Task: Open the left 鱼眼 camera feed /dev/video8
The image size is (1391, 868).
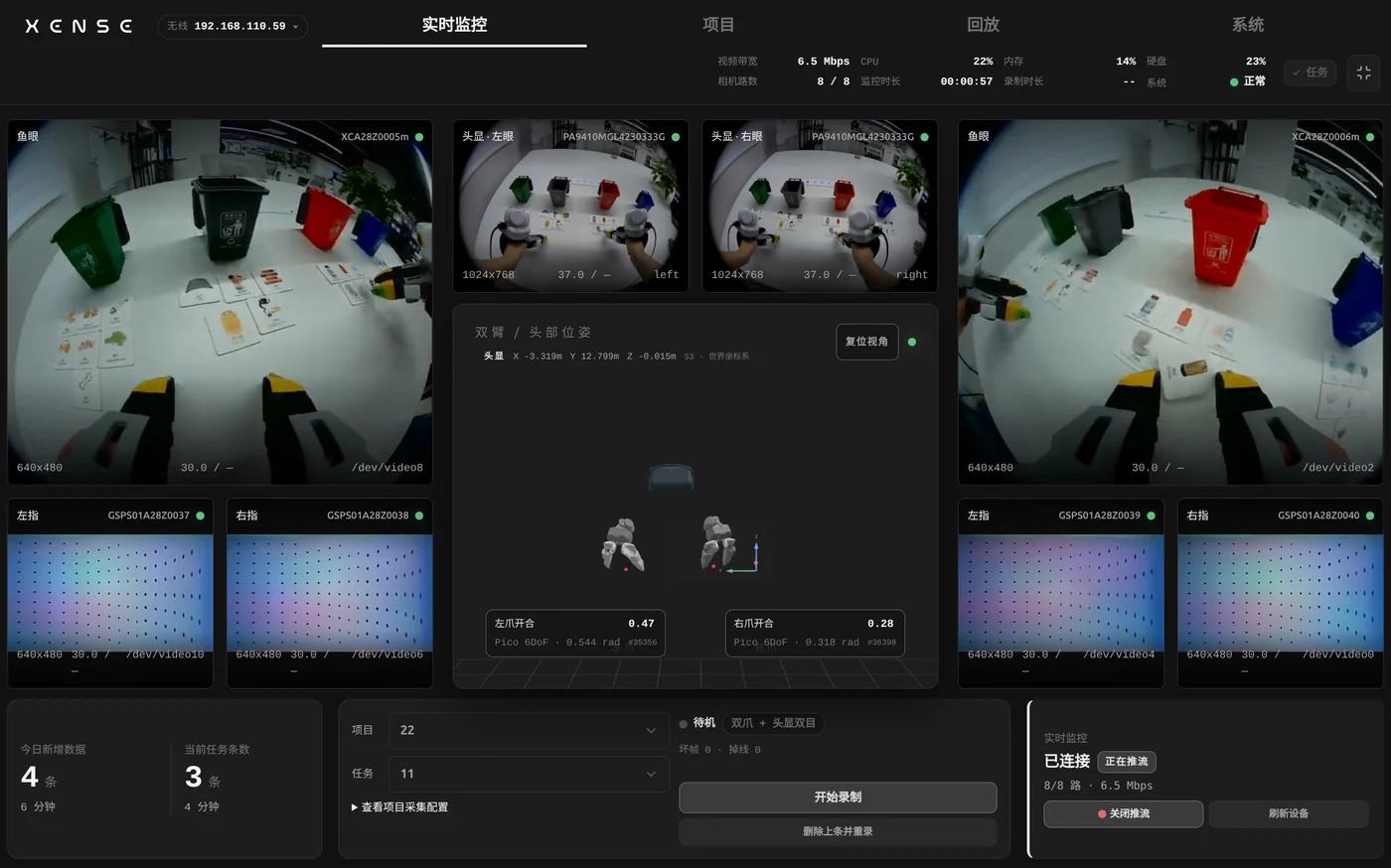Action: (x=221, y=302)
